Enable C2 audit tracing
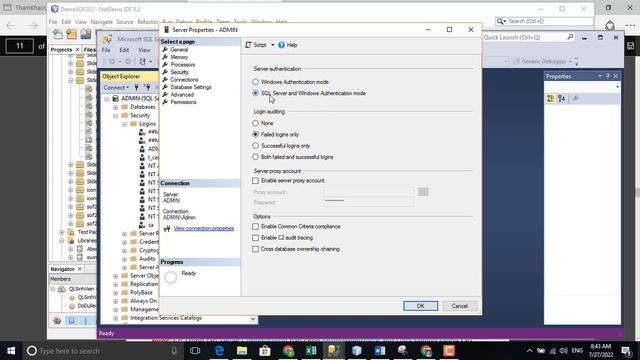640x360 pixels. click(x=256, y=238)
